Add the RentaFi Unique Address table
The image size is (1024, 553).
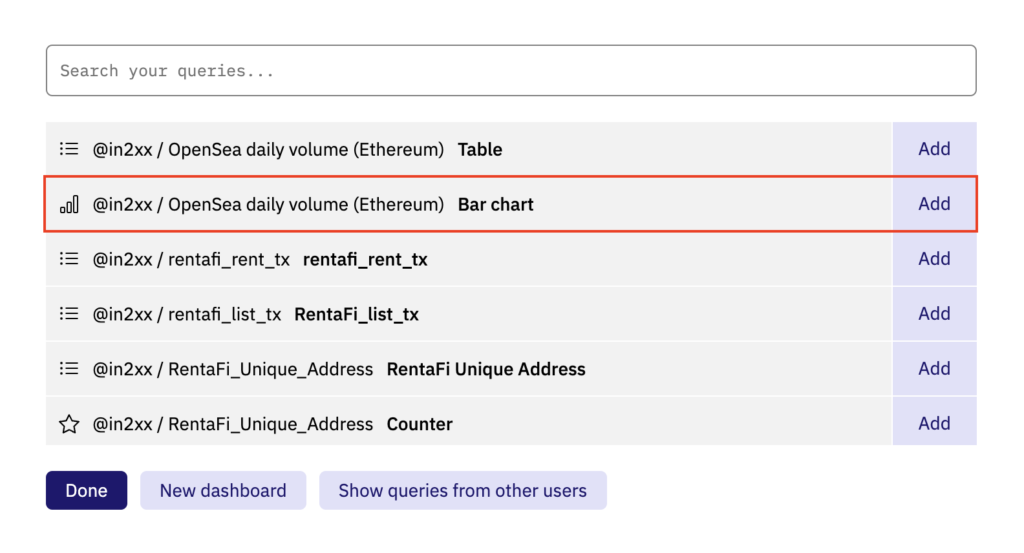934,369
